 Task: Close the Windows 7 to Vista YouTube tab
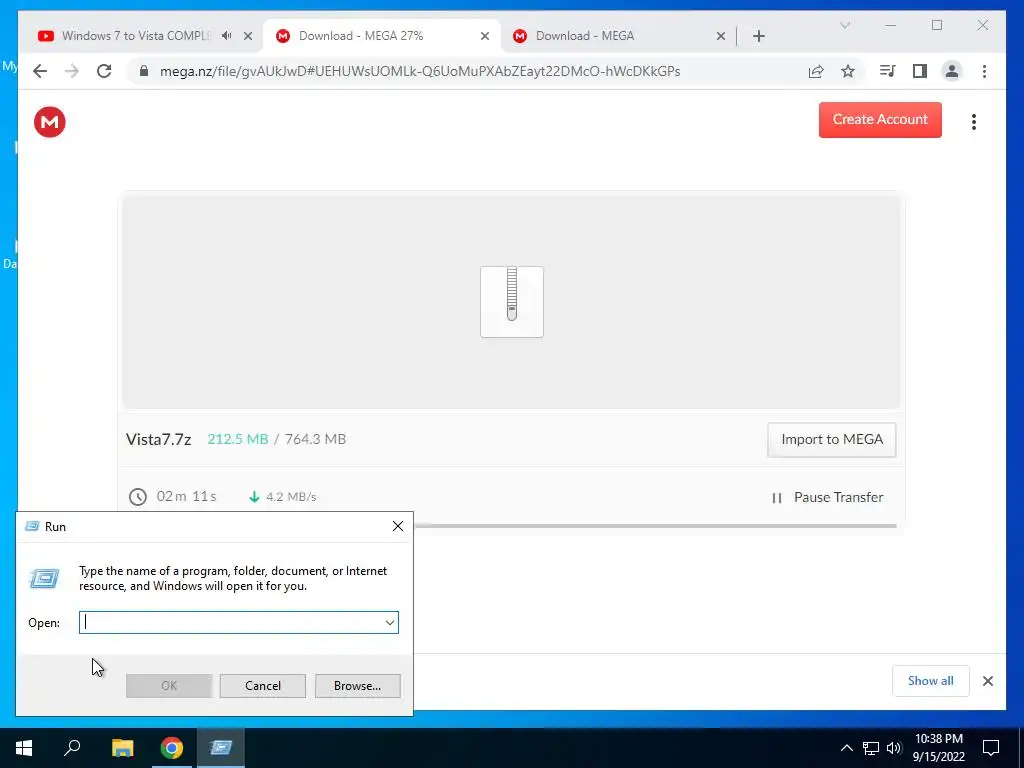pos(248,36)
